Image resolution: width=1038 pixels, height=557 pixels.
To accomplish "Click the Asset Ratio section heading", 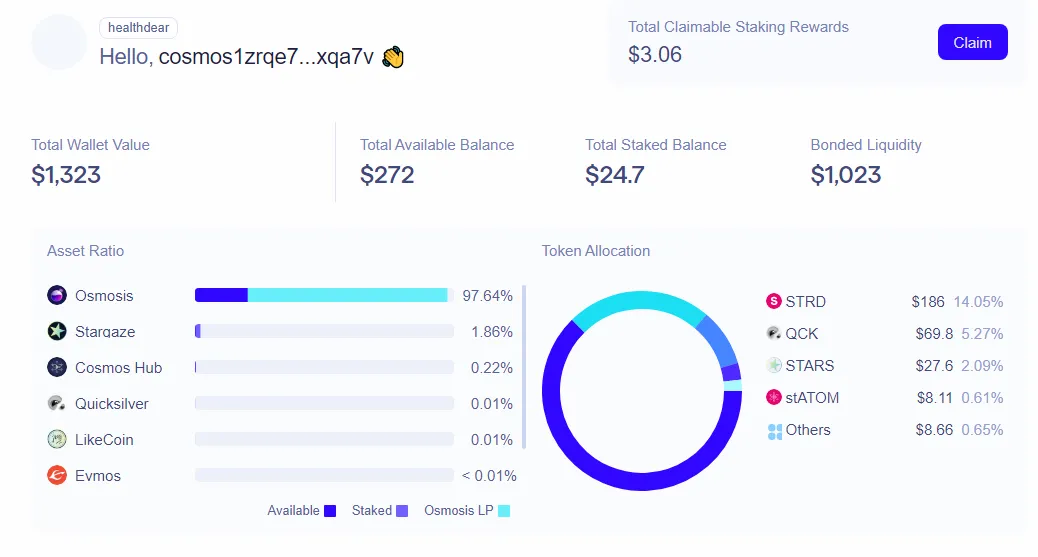I will (x=85, y=251).
